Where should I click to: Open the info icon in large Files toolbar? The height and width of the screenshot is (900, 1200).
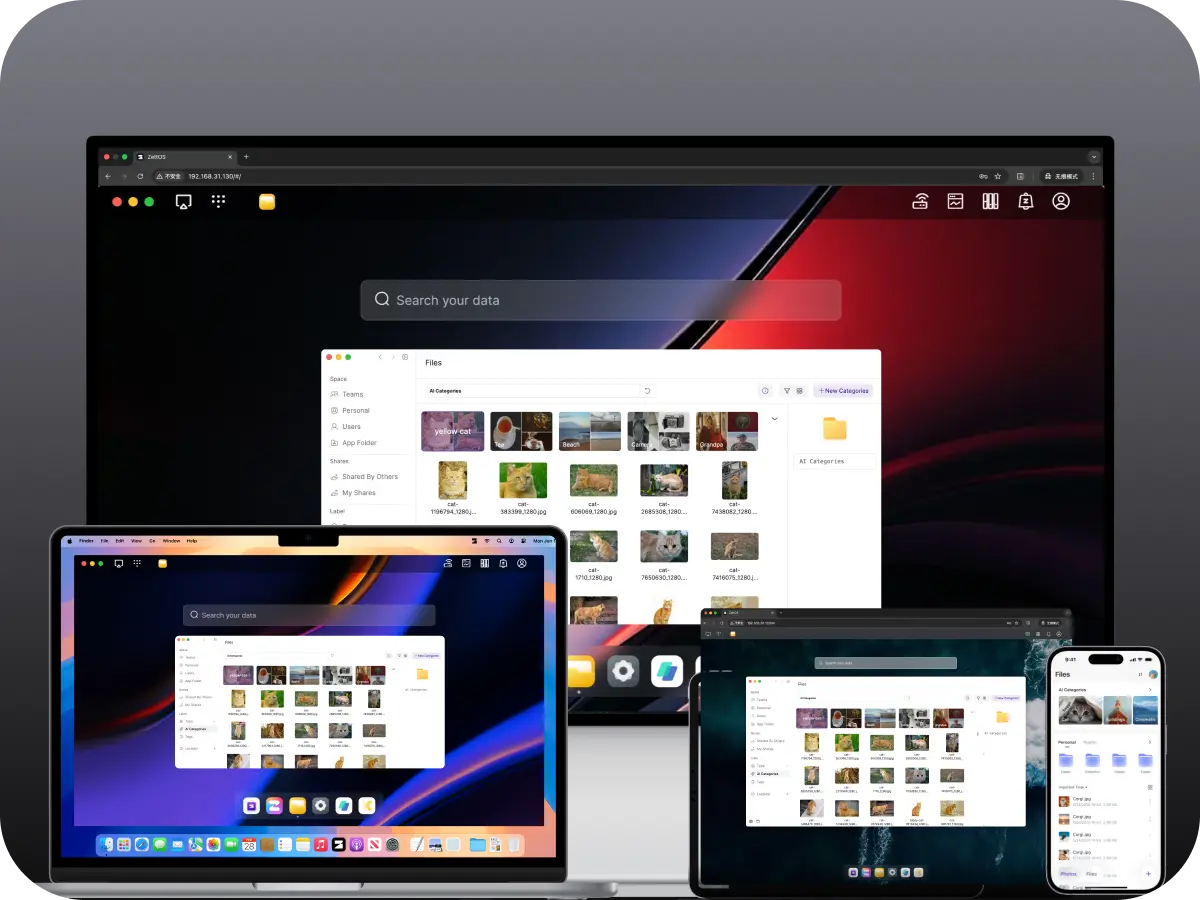(x=765, y=391)
